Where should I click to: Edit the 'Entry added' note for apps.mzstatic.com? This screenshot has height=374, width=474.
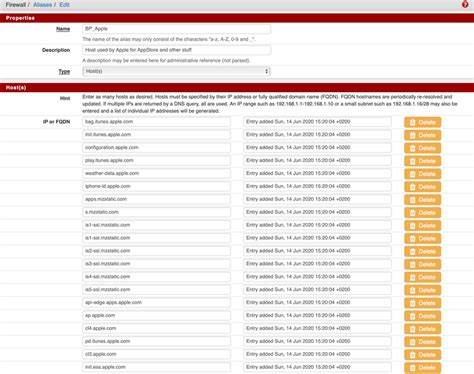point(317,199)
